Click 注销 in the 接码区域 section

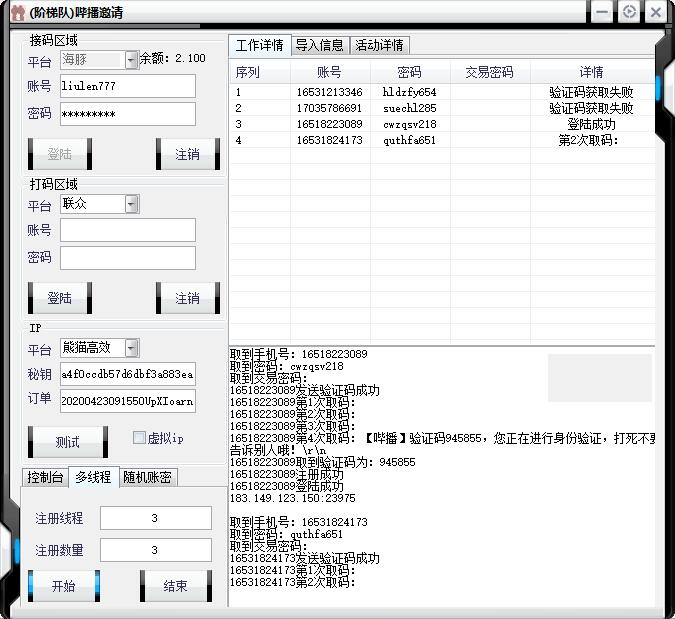click(187, 154)
